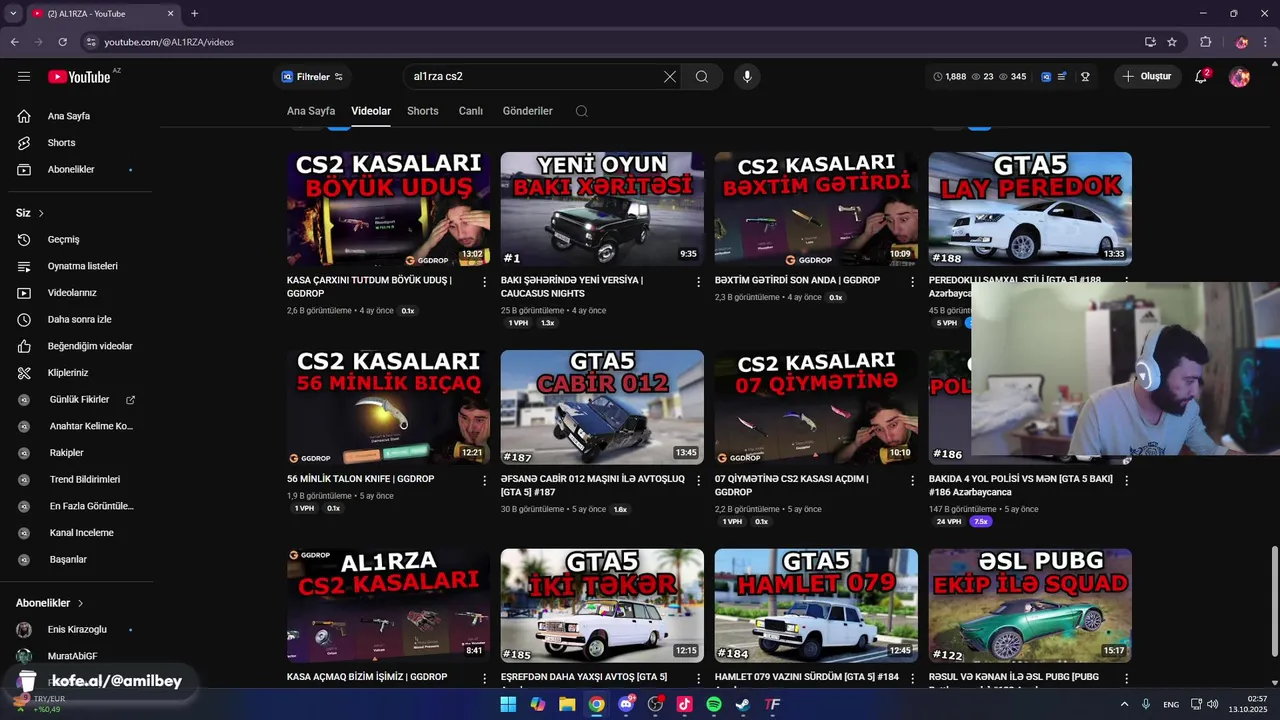Viewport: 1280px width, 720px height.
Task: Clear the search box with the X icon
Action: click(670, 77)
